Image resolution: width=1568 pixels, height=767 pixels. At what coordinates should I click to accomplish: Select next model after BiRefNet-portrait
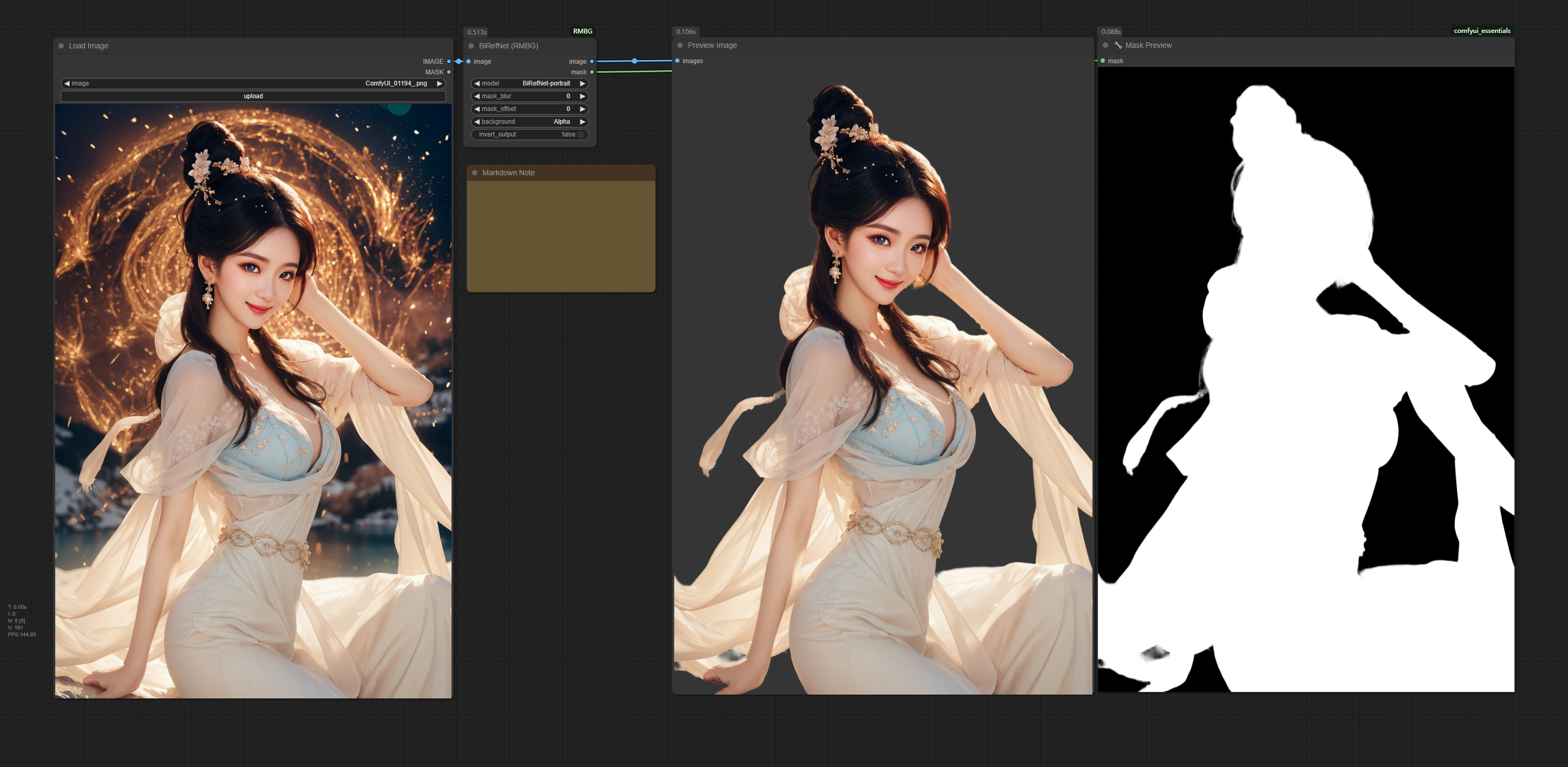pyautogui.click(x=582, y=83)
